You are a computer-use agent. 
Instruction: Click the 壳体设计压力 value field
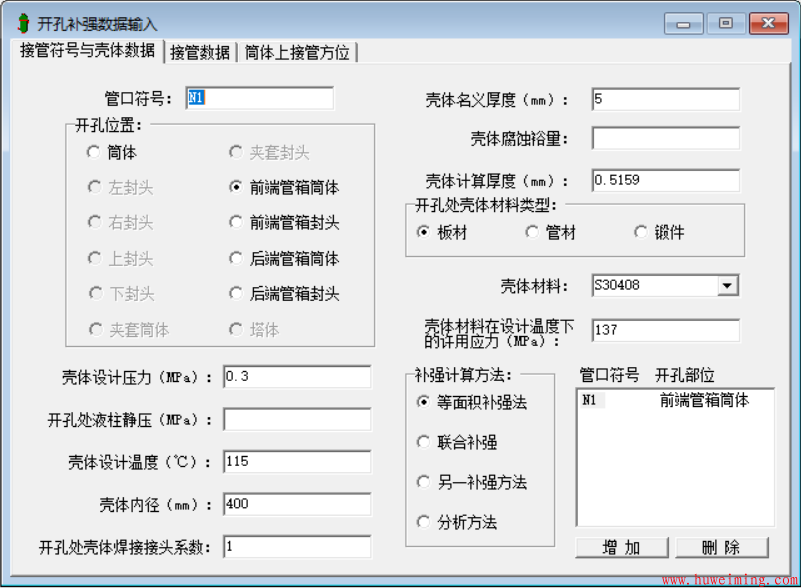(297, 377)
